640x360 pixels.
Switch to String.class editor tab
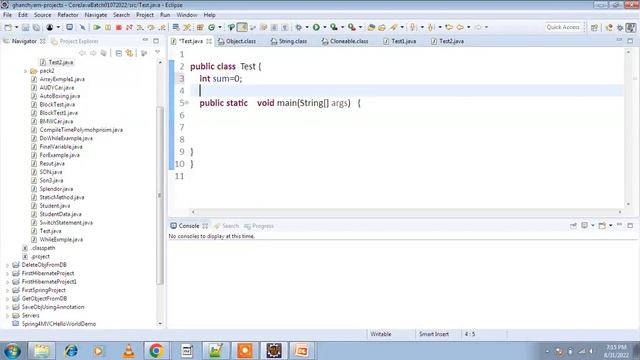(x=289, y=41)
